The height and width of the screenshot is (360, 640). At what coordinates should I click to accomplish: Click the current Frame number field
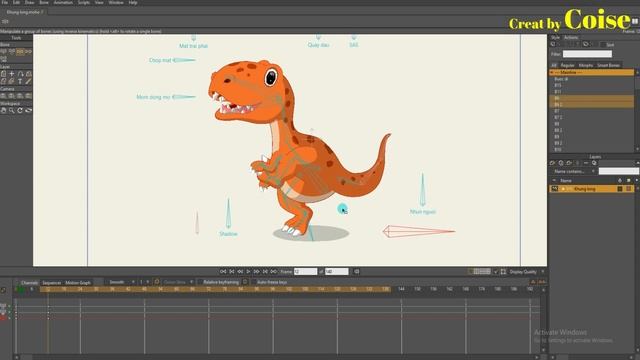(x=305, y=271)
